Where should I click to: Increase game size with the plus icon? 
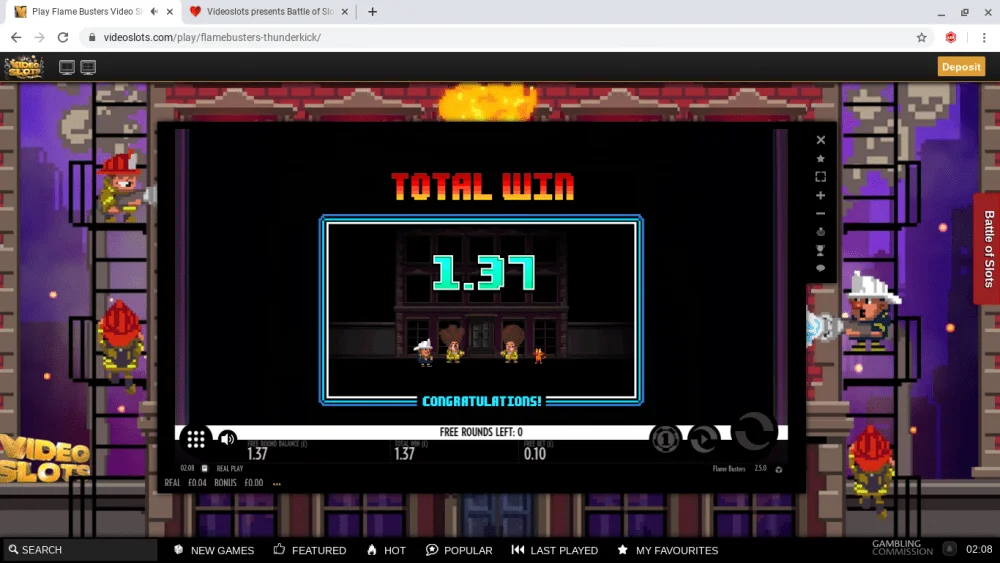click(x=821, y=195)
